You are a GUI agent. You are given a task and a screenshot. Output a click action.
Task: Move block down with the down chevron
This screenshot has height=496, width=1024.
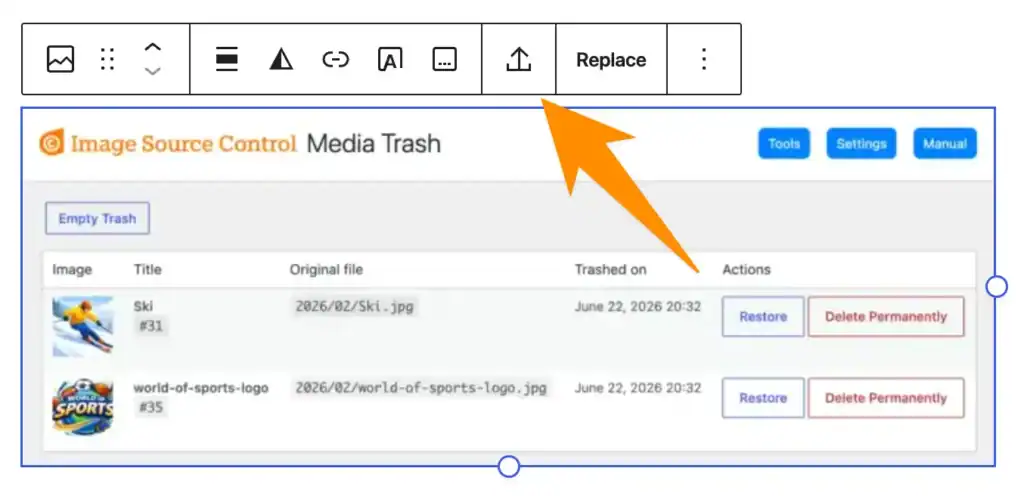click(x=152, y=70)
